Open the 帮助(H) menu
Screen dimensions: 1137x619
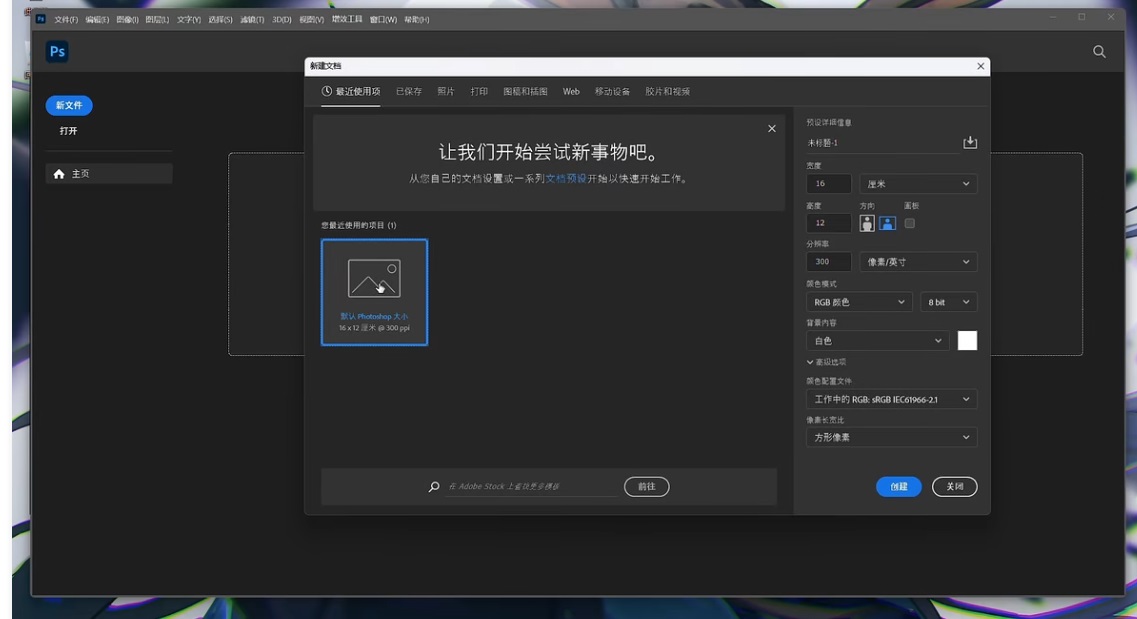(417, 20)
